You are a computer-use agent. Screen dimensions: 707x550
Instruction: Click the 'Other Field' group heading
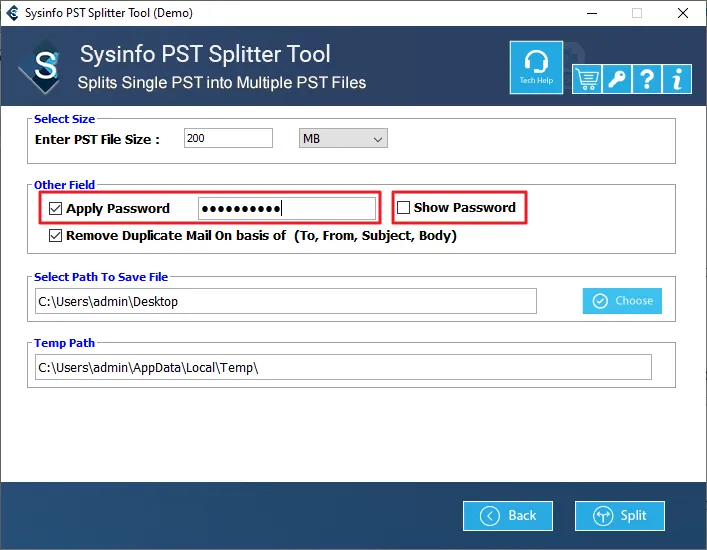pos(64,185)
